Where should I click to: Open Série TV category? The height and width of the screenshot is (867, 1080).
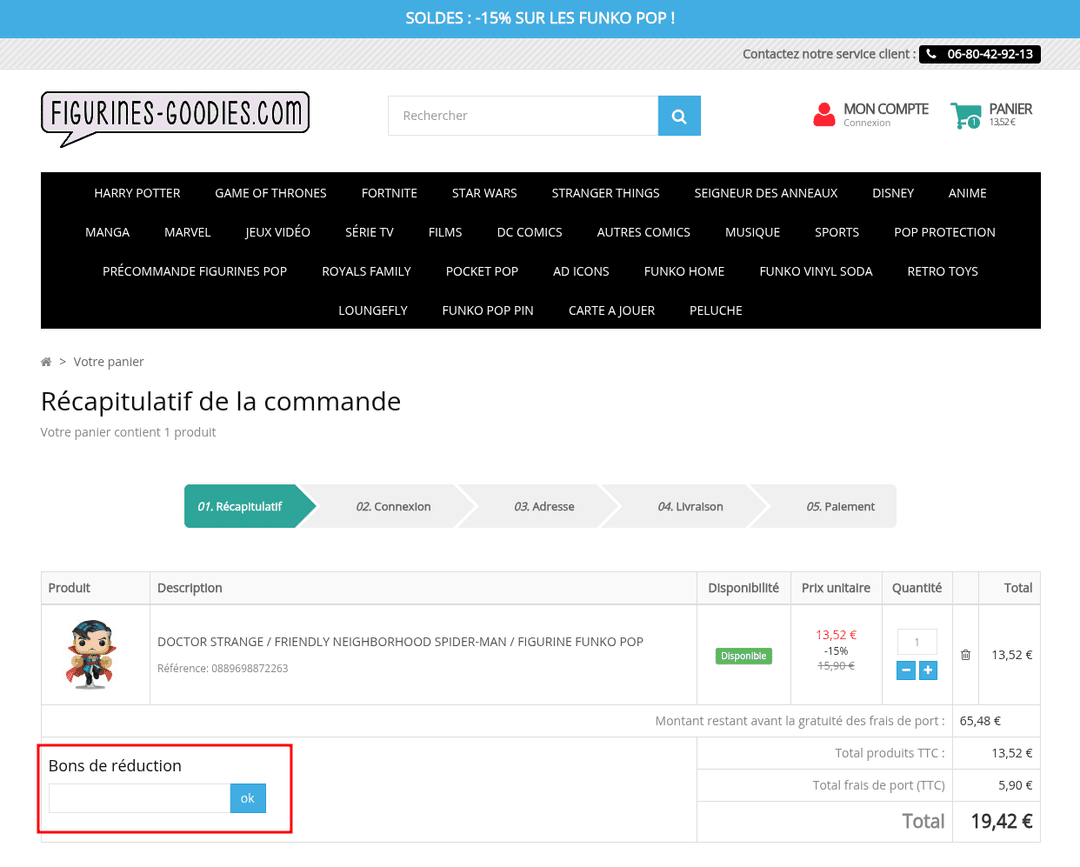pyautogui.click(x=369, y=232)
